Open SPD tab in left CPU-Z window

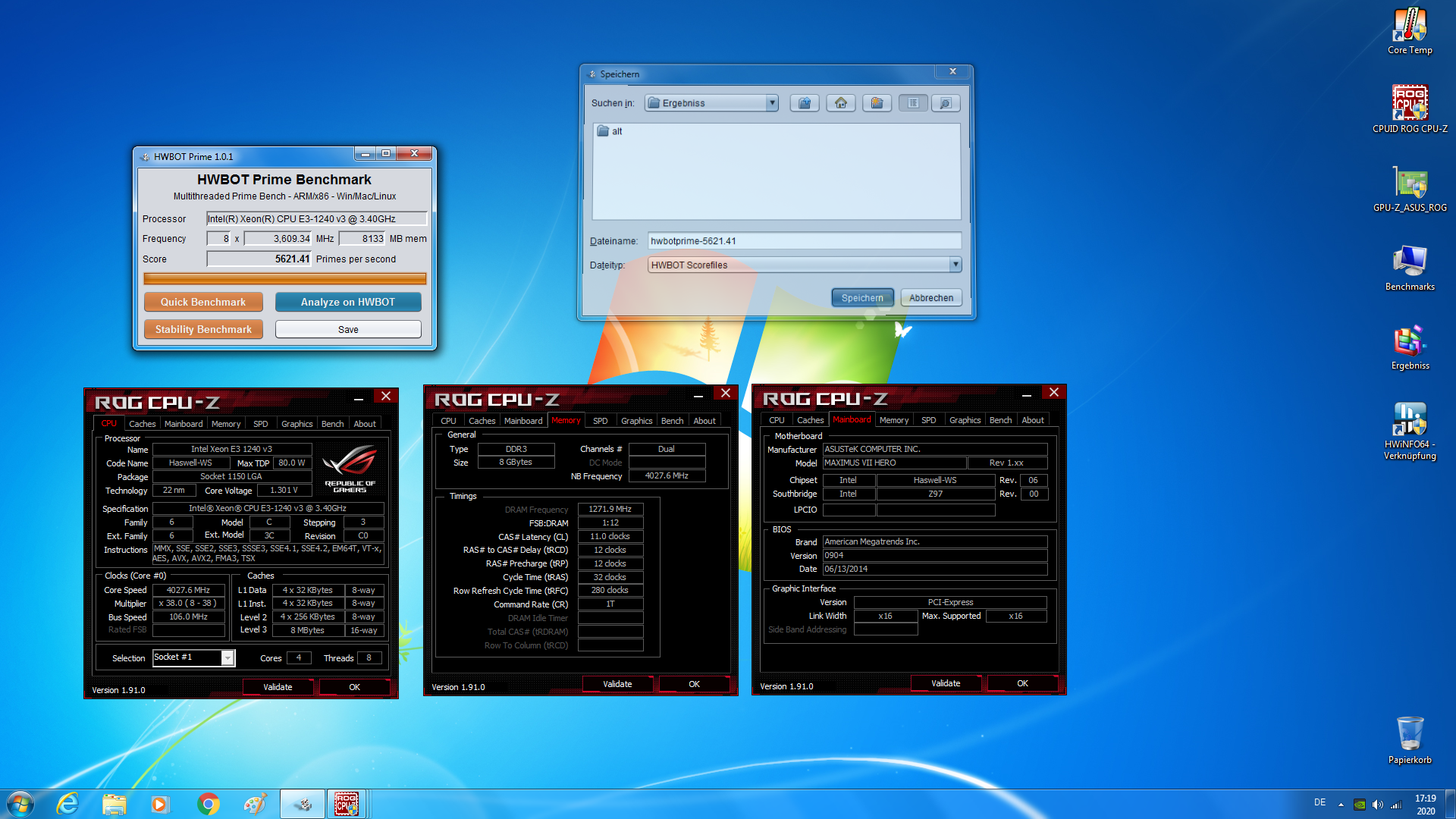(x=260, y=424)
